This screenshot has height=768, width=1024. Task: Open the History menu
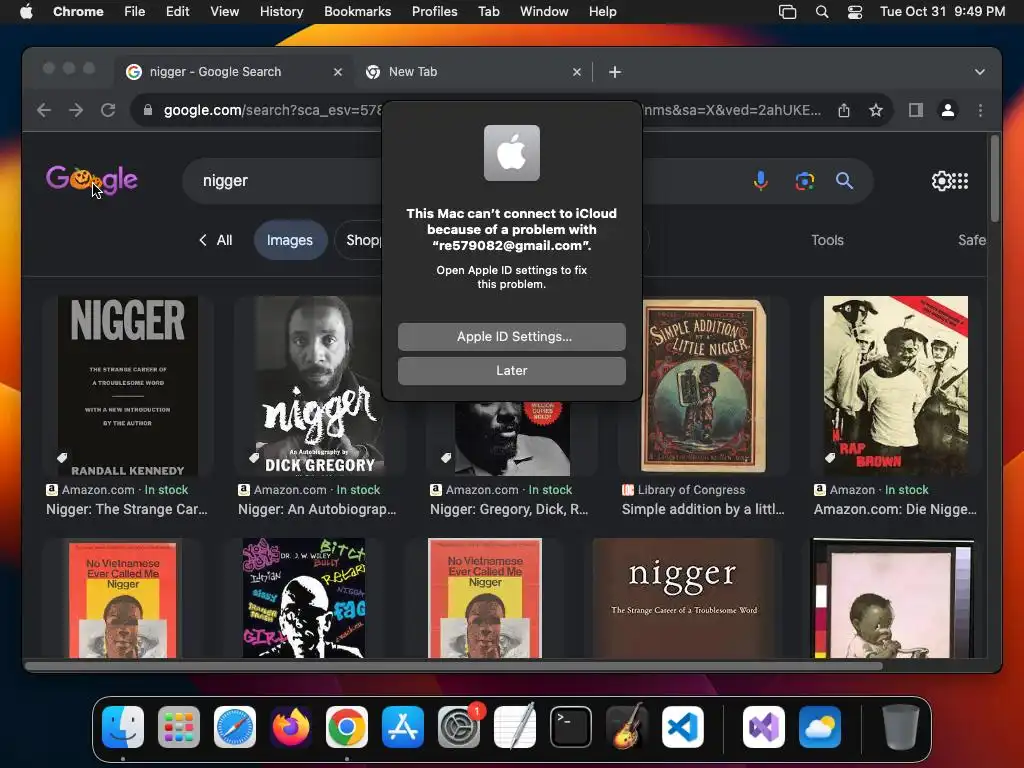tap(281, 12)
